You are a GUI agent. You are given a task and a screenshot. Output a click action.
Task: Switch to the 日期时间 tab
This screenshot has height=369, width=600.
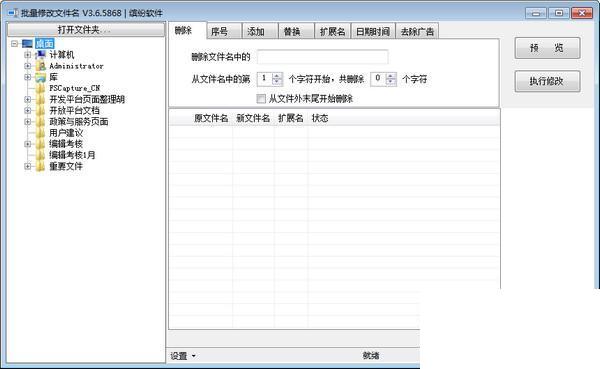373,31
